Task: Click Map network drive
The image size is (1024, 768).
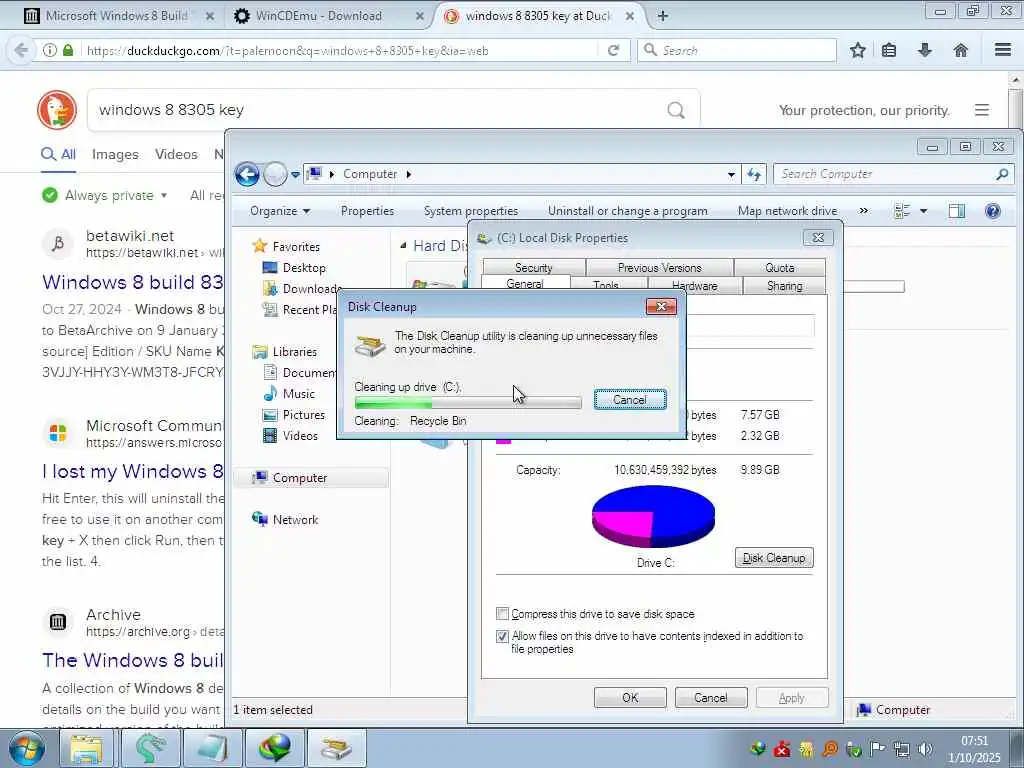Action: point(788,211)
